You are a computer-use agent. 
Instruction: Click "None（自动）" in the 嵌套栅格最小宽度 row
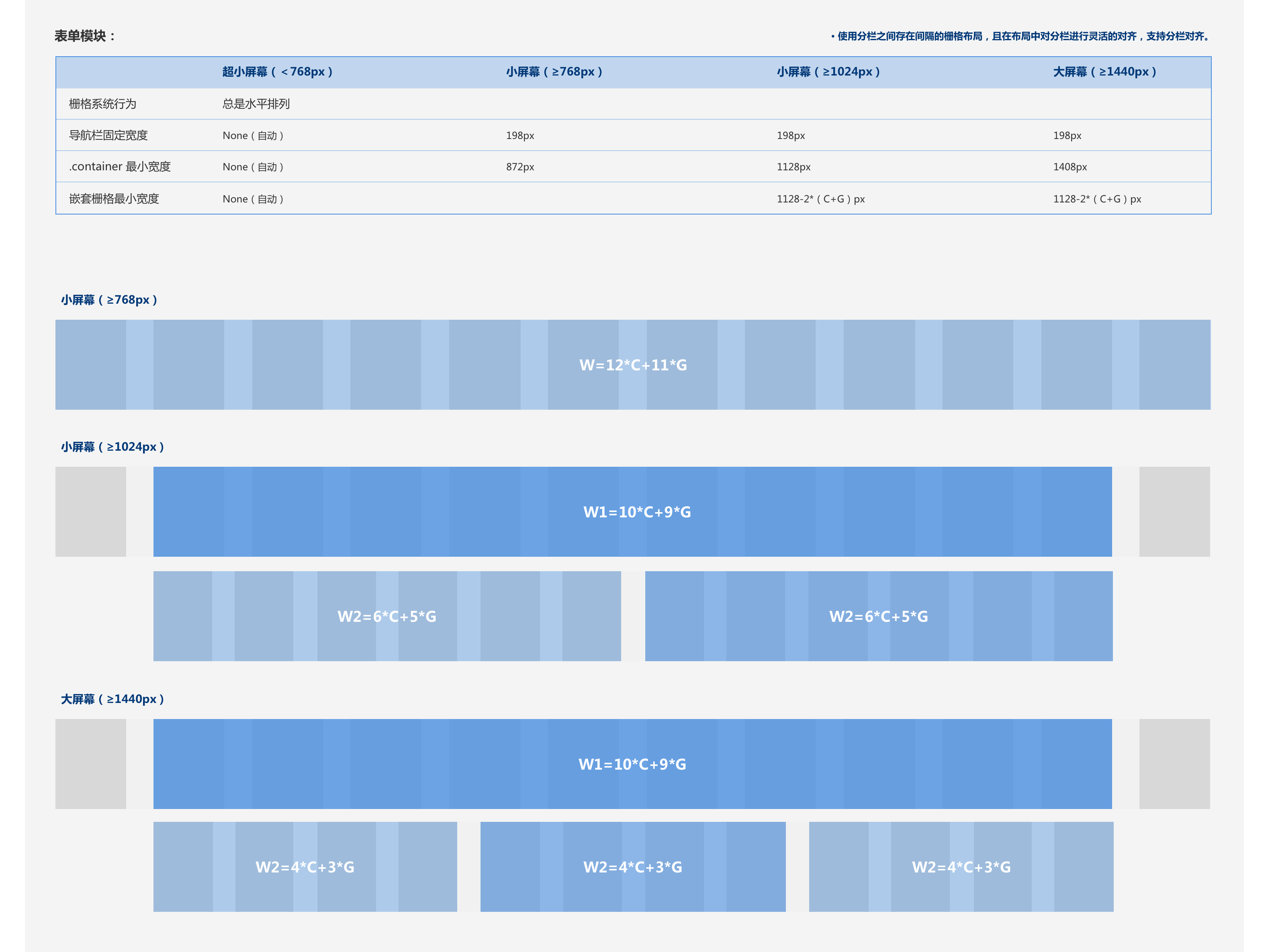point(254,200)
